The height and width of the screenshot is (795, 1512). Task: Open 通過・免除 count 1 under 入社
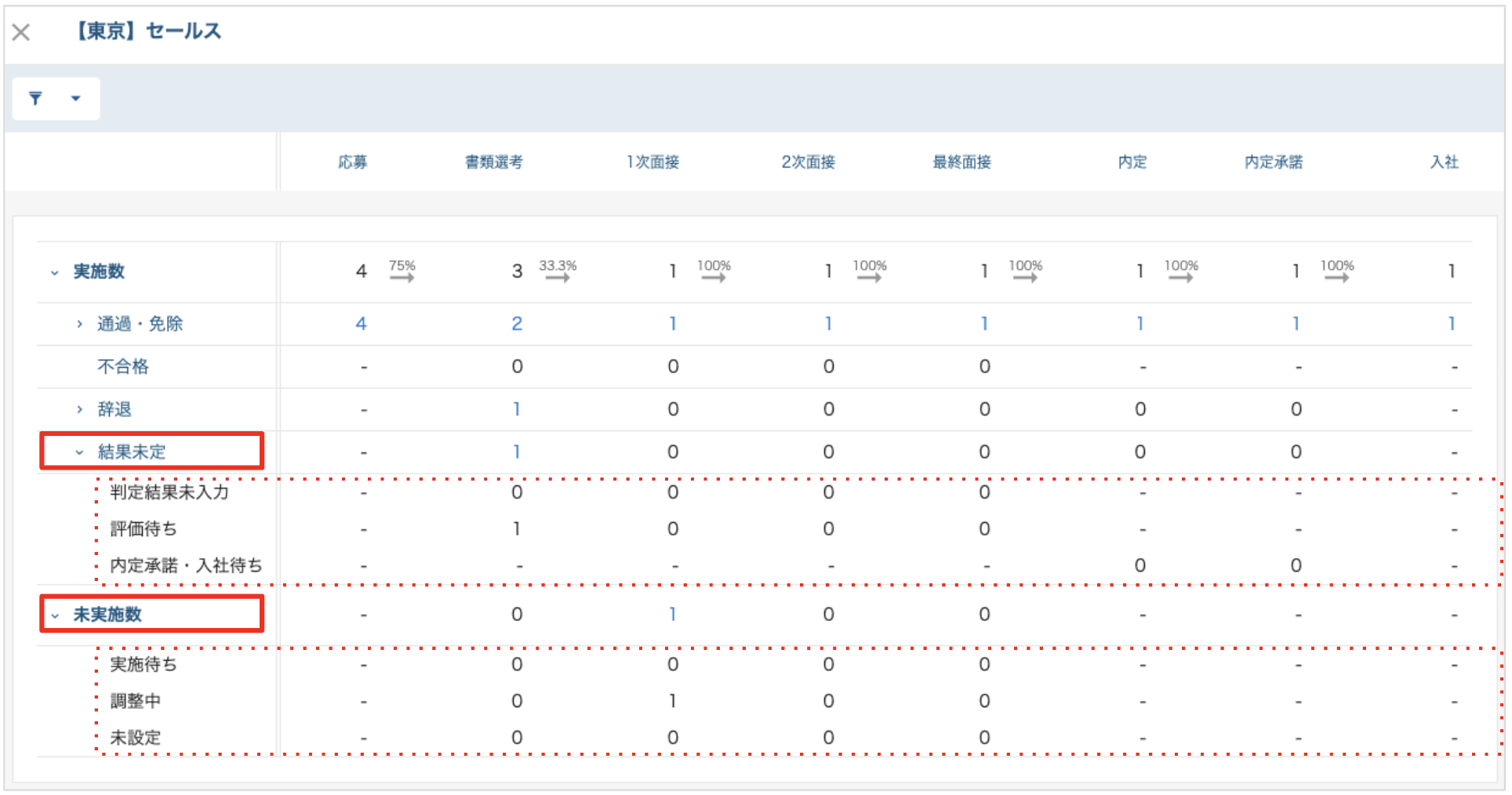(x=1452, y=324)
